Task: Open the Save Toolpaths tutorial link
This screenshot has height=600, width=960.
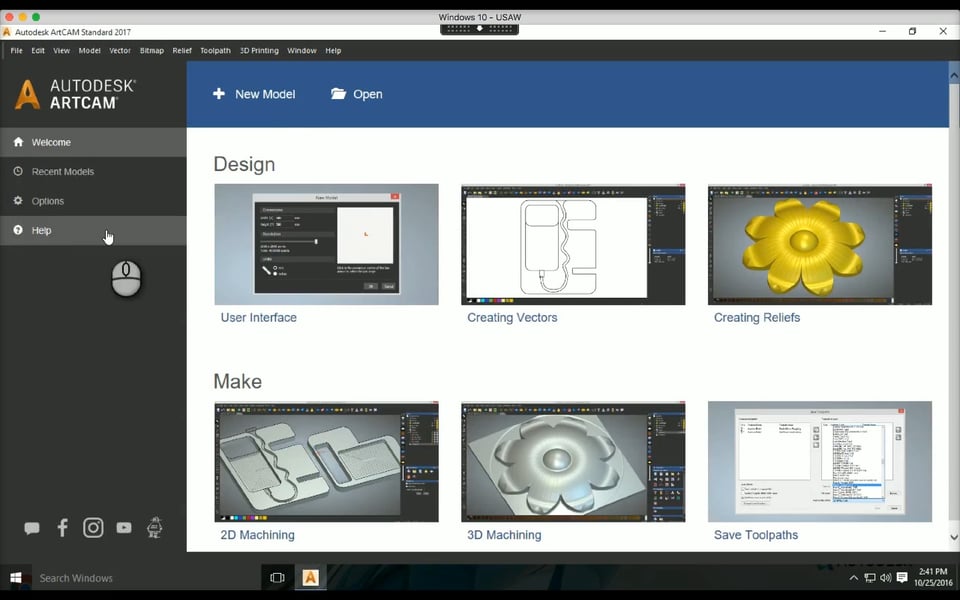Action: (756, 535)
